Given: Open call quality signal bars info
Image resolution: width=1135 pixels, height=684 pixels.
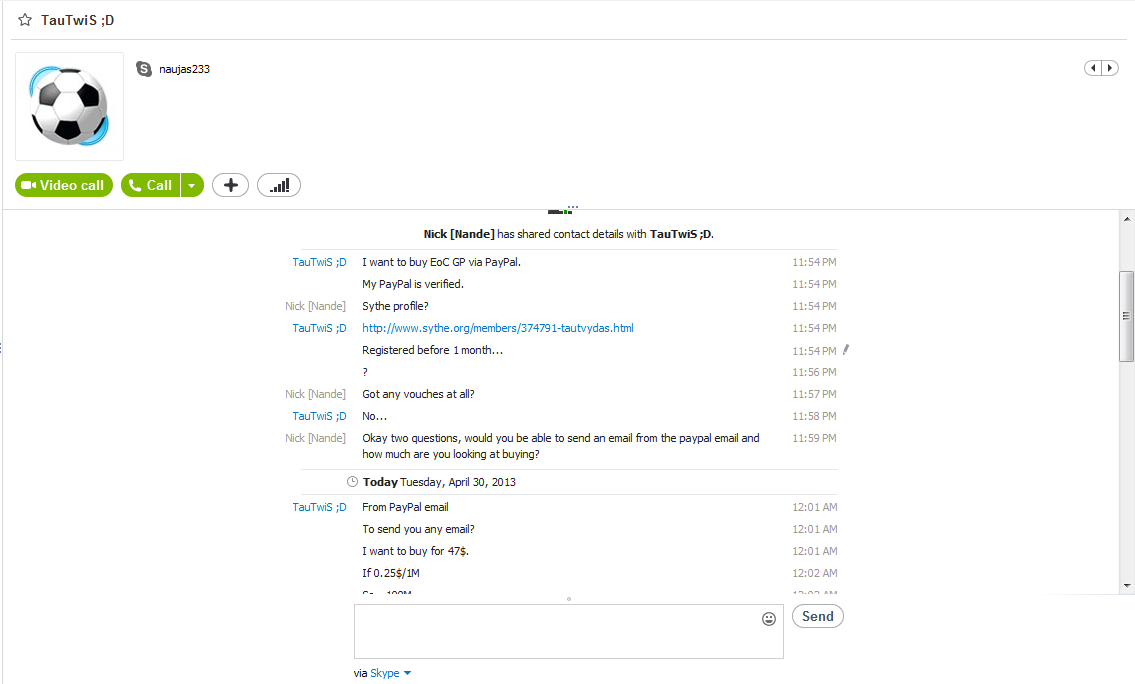Looking at the screenshot, I should coord(279,185).
